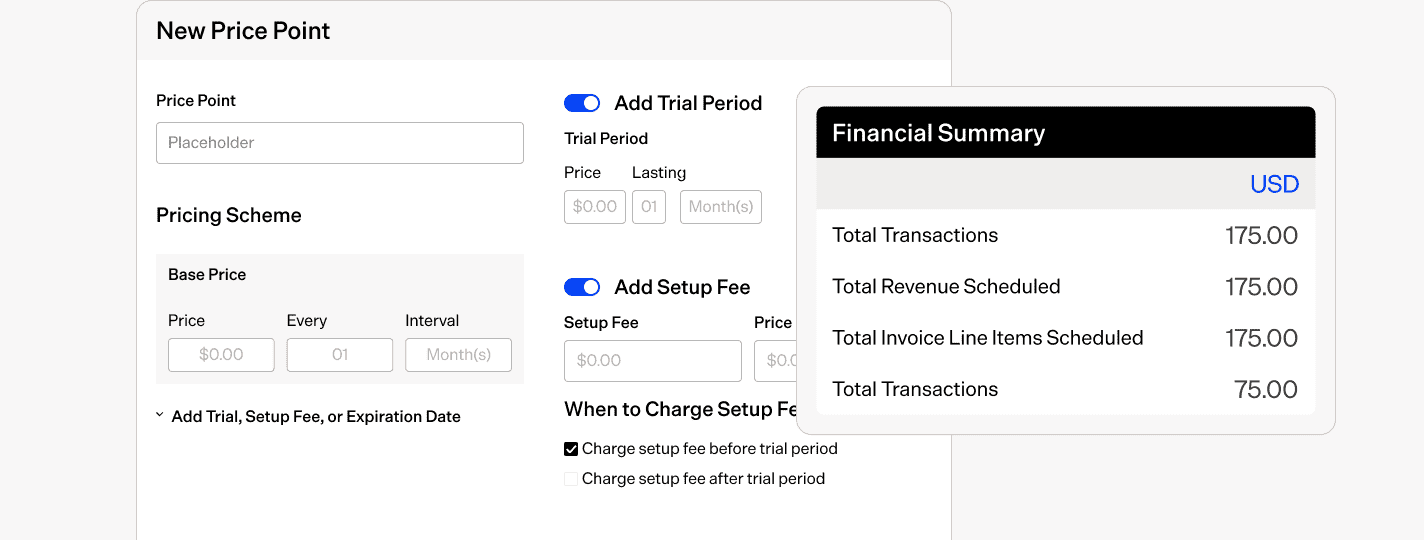Viewport: 1424px width, 540px height.
Task: Click the When to Charge Setup Fee heading
Action: tap(682, 409)
